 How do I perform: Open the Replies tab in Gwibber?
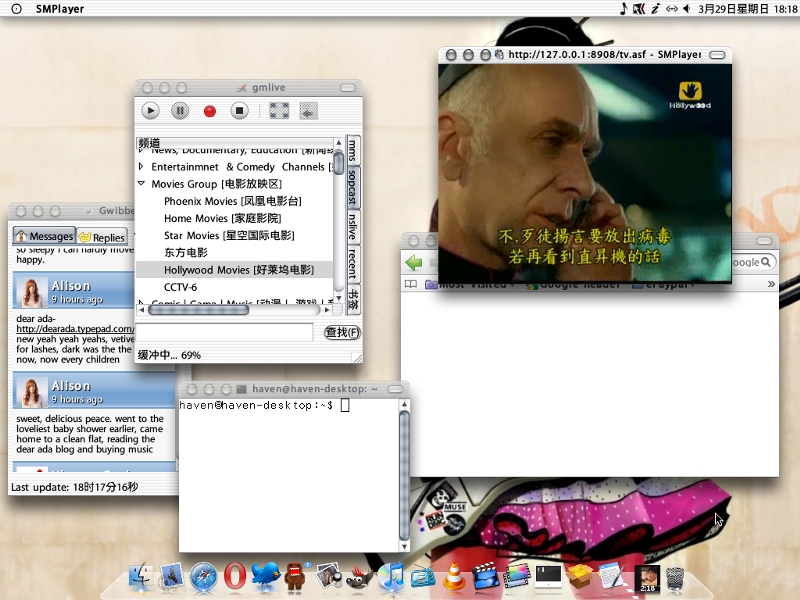pos(102,237)
